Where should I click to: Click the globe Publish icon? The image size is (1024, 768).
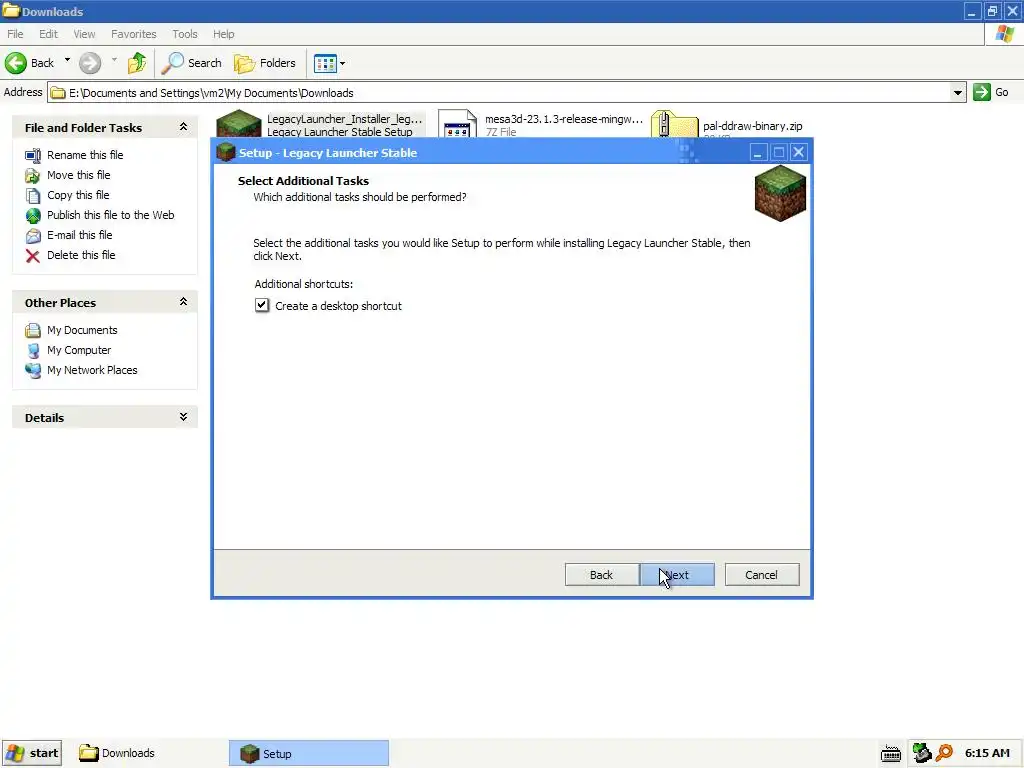point(33,216)
